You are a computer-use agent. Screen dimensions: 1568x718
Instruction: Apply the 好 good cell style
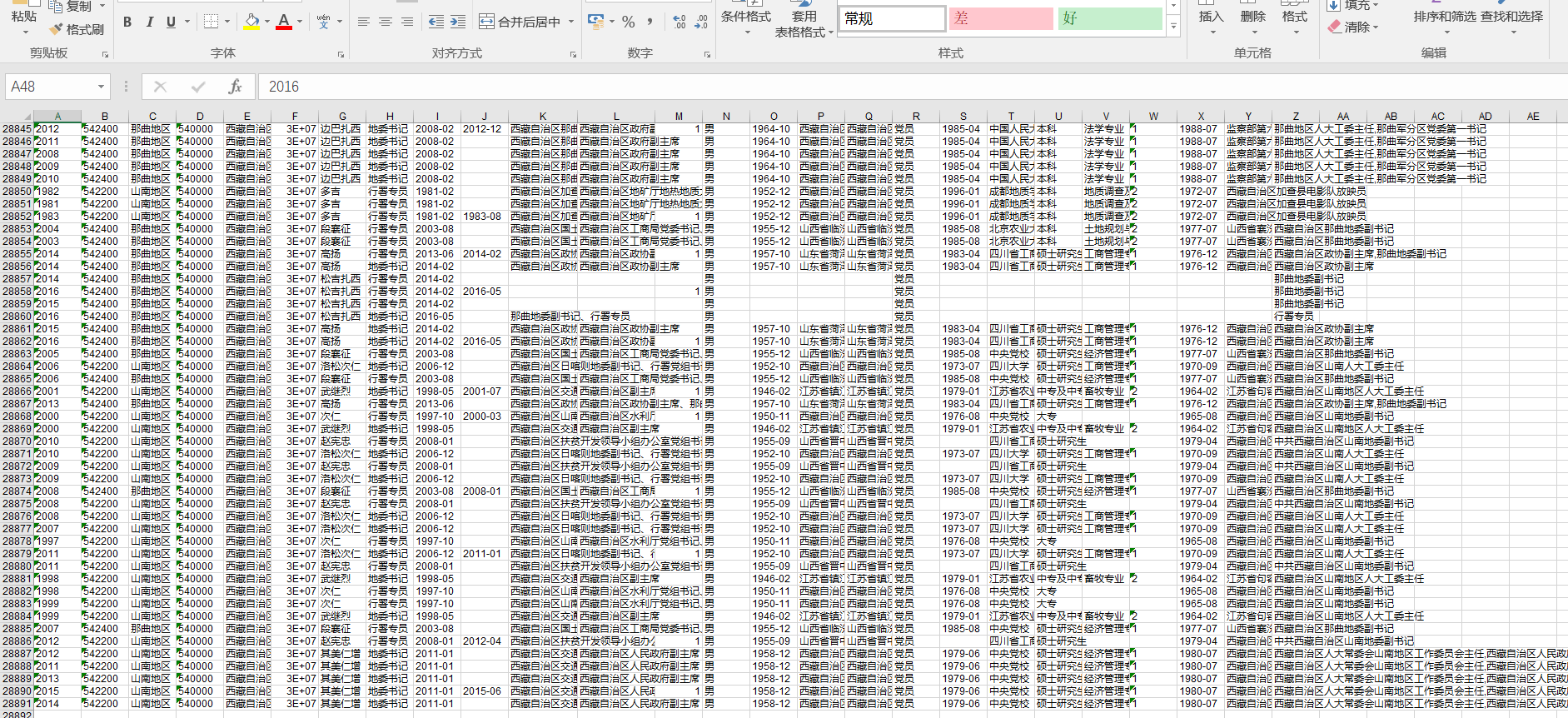pos(1110,18)
